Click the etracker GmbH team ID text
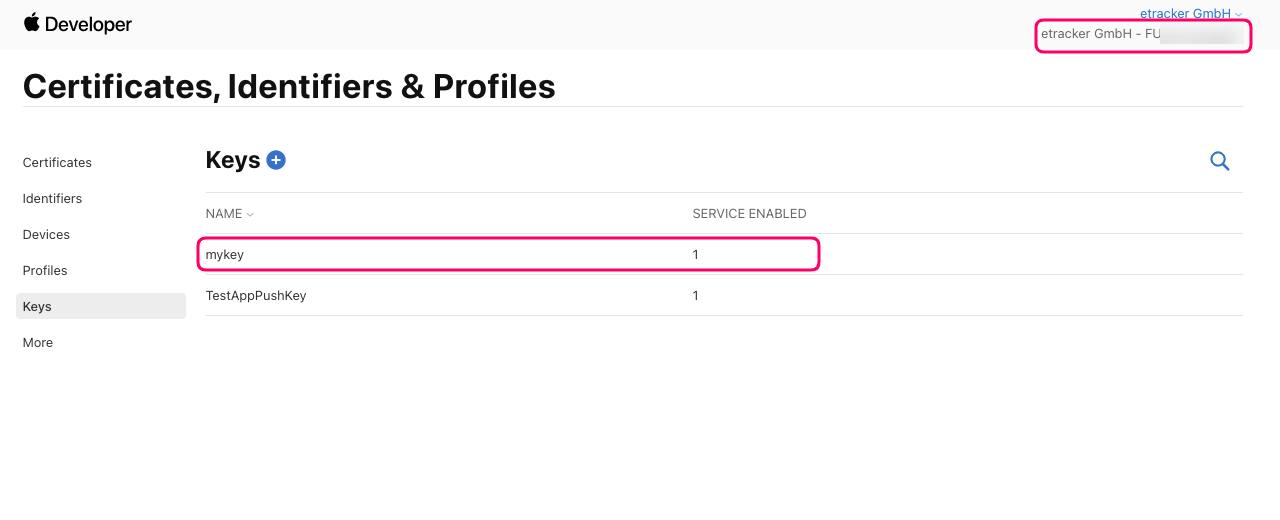This screenshot has height=520, width=1280. point(1142,34)
